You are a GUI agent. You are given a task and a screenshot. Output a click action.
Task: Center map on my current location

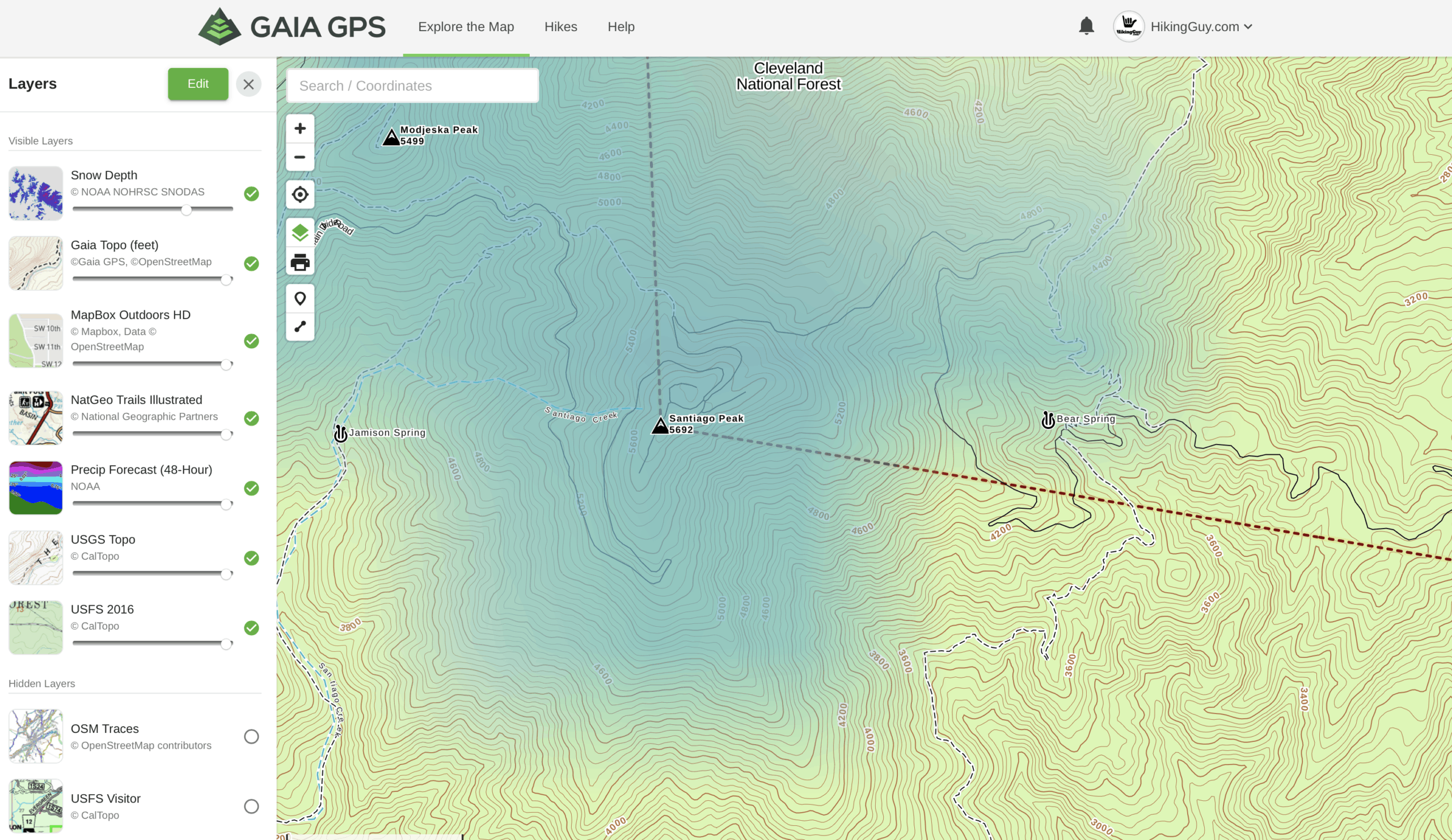[299, 195]
